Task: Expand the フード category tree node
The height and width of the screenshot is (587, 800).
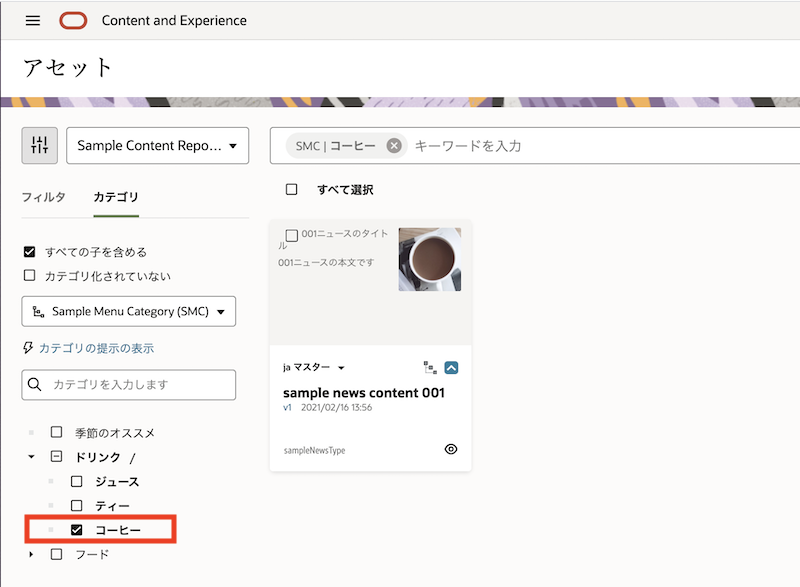Action: tap(31, 554)
